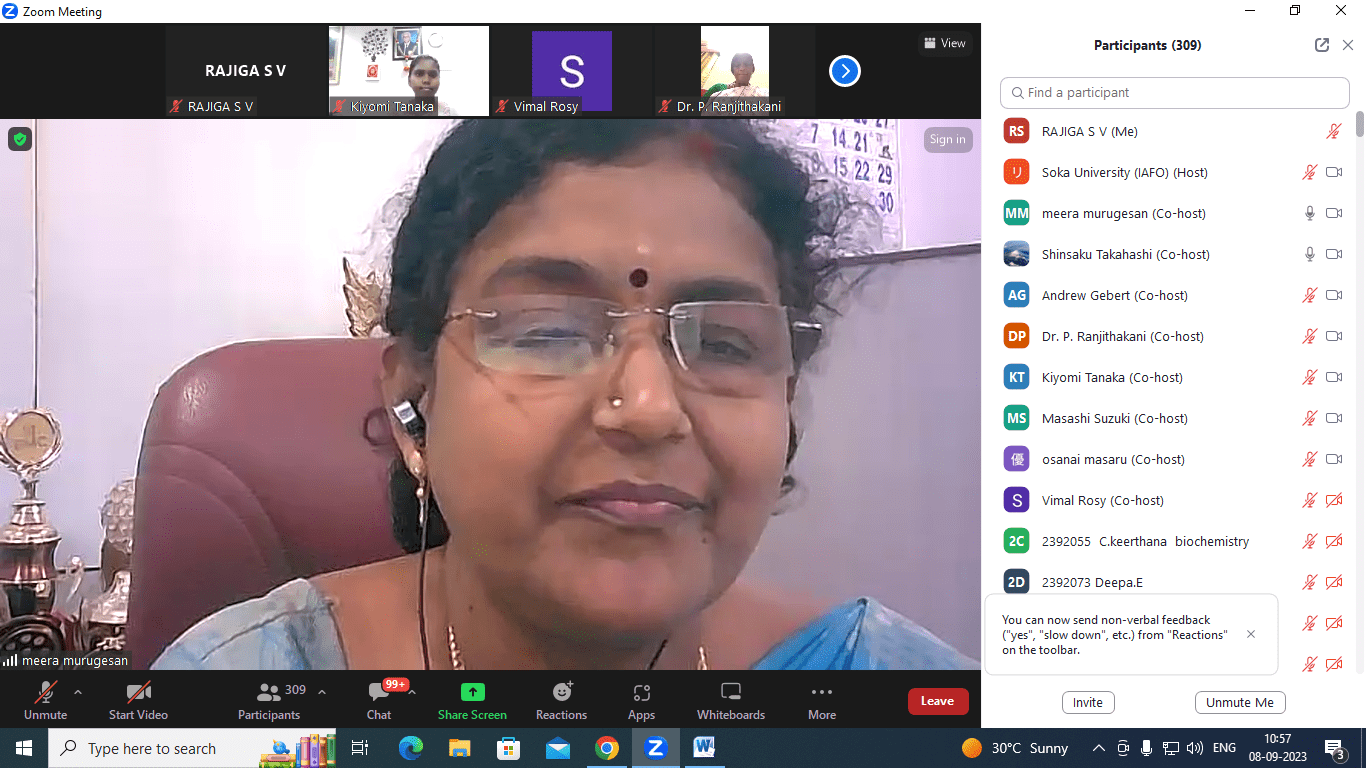The image size is (1366, 768).
Task: Open More options in meeting toolbar
Action: 822,700
